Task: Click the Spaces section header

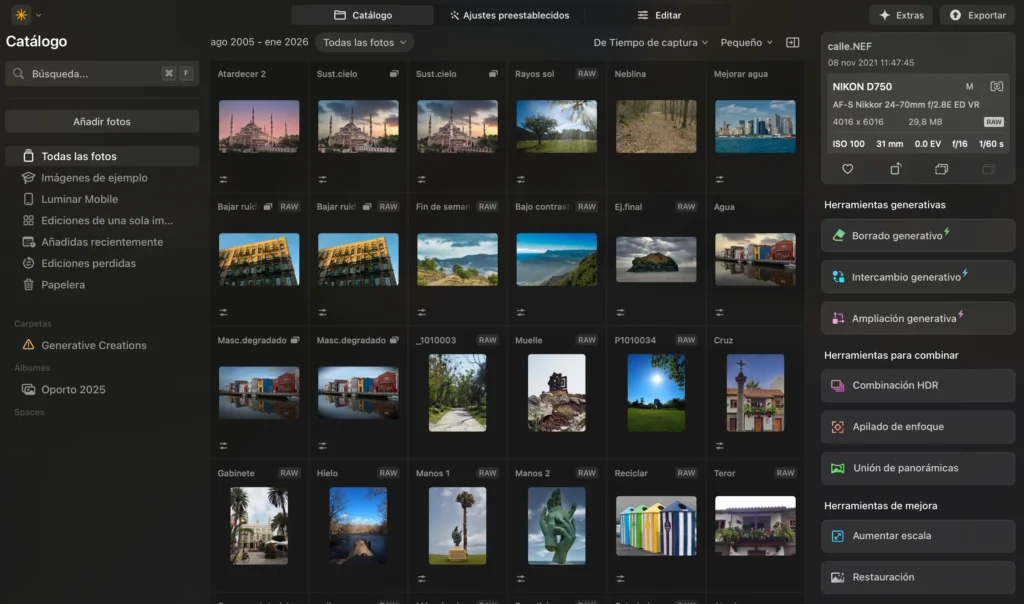Action: [29, 412]
